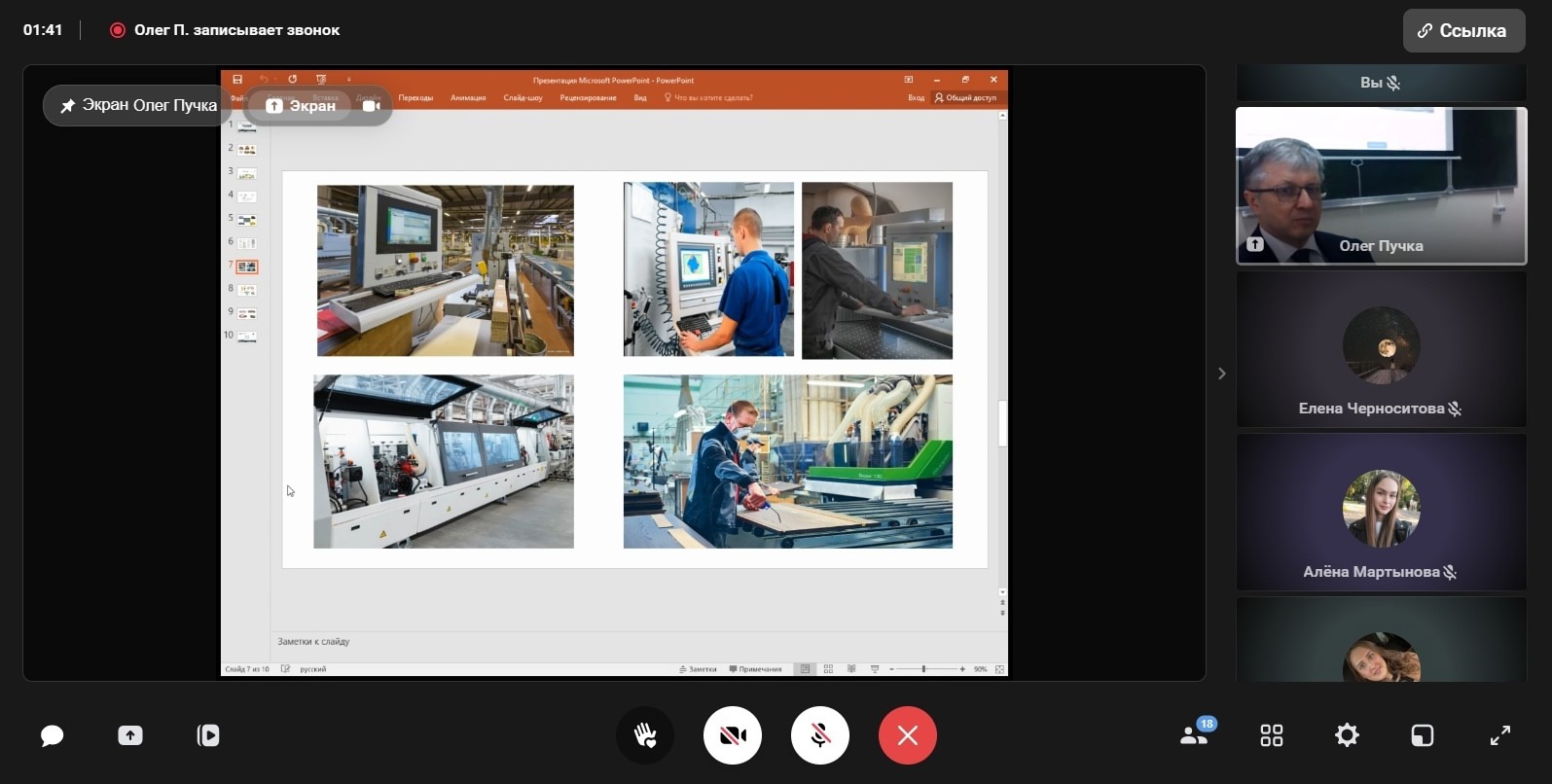Click zoom in plus in status bar

[962, 669]
